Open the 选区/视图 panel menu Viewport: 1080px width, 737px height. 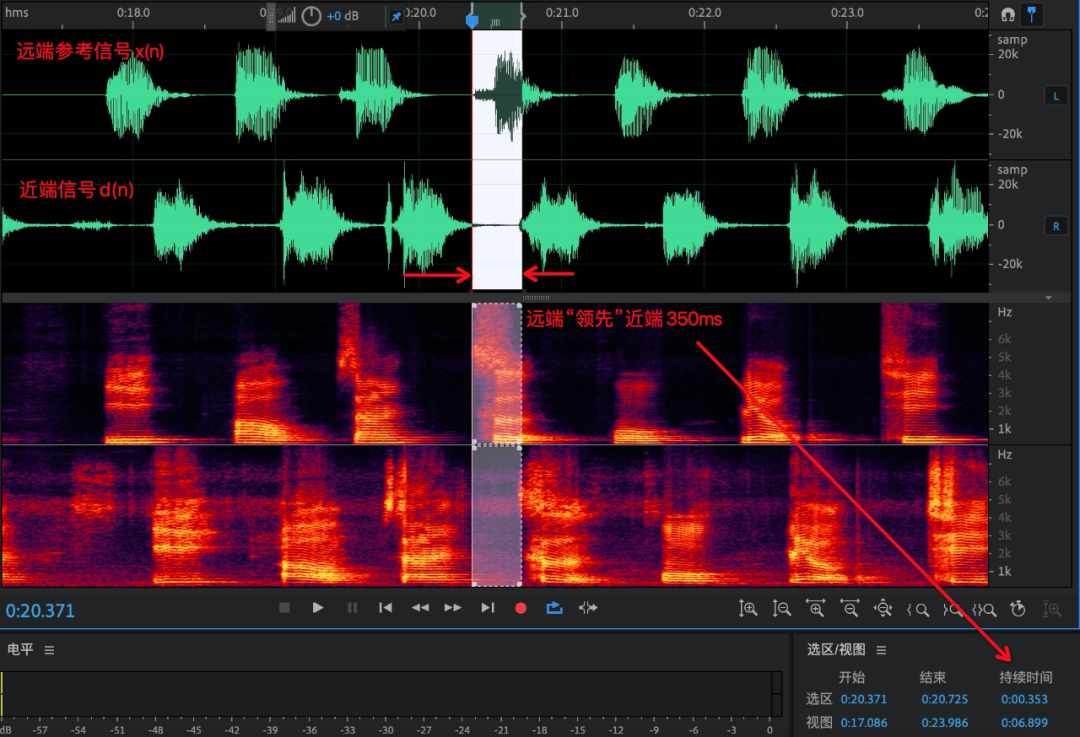click(x=881, y=650)
